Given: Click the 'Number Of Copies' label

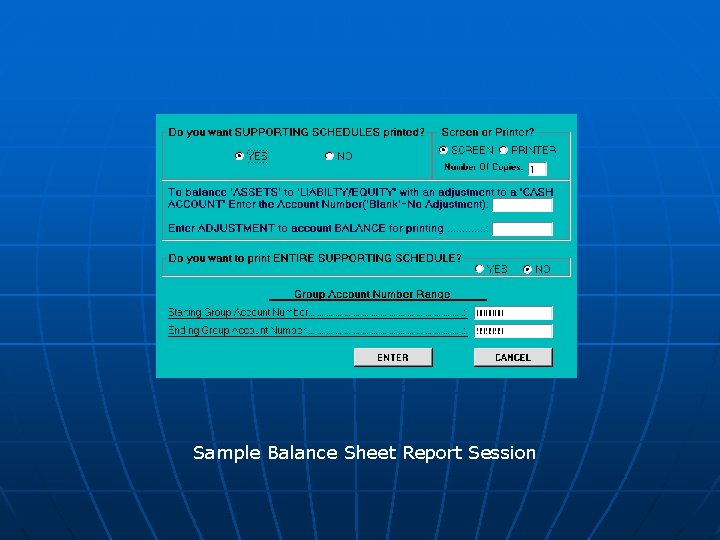Looking at the screenshot, I should point(483,167).
